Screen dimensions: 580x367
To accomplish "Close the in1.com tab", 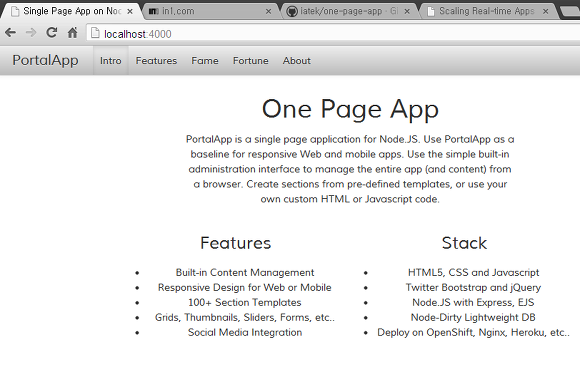I will click(269, 11).
